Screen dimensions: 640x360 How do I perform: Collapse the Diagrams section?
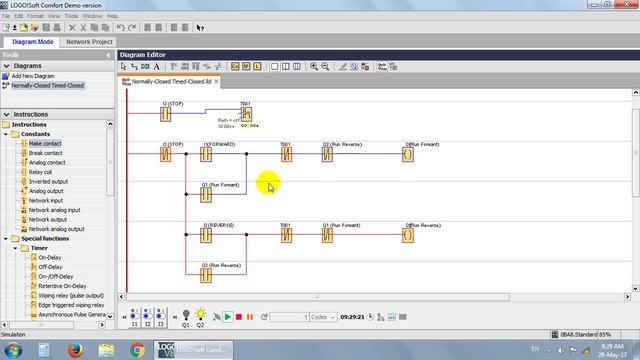(6, 66)
